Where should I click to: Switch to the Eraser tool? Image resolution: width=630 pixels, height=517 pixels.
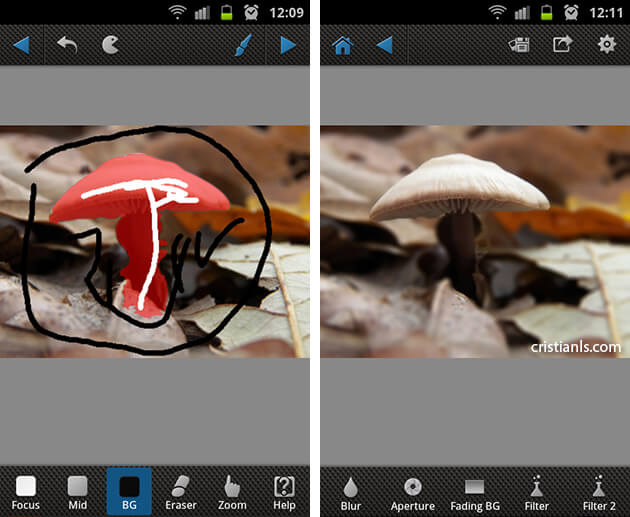pyautogui.click(x=181, y=491)
